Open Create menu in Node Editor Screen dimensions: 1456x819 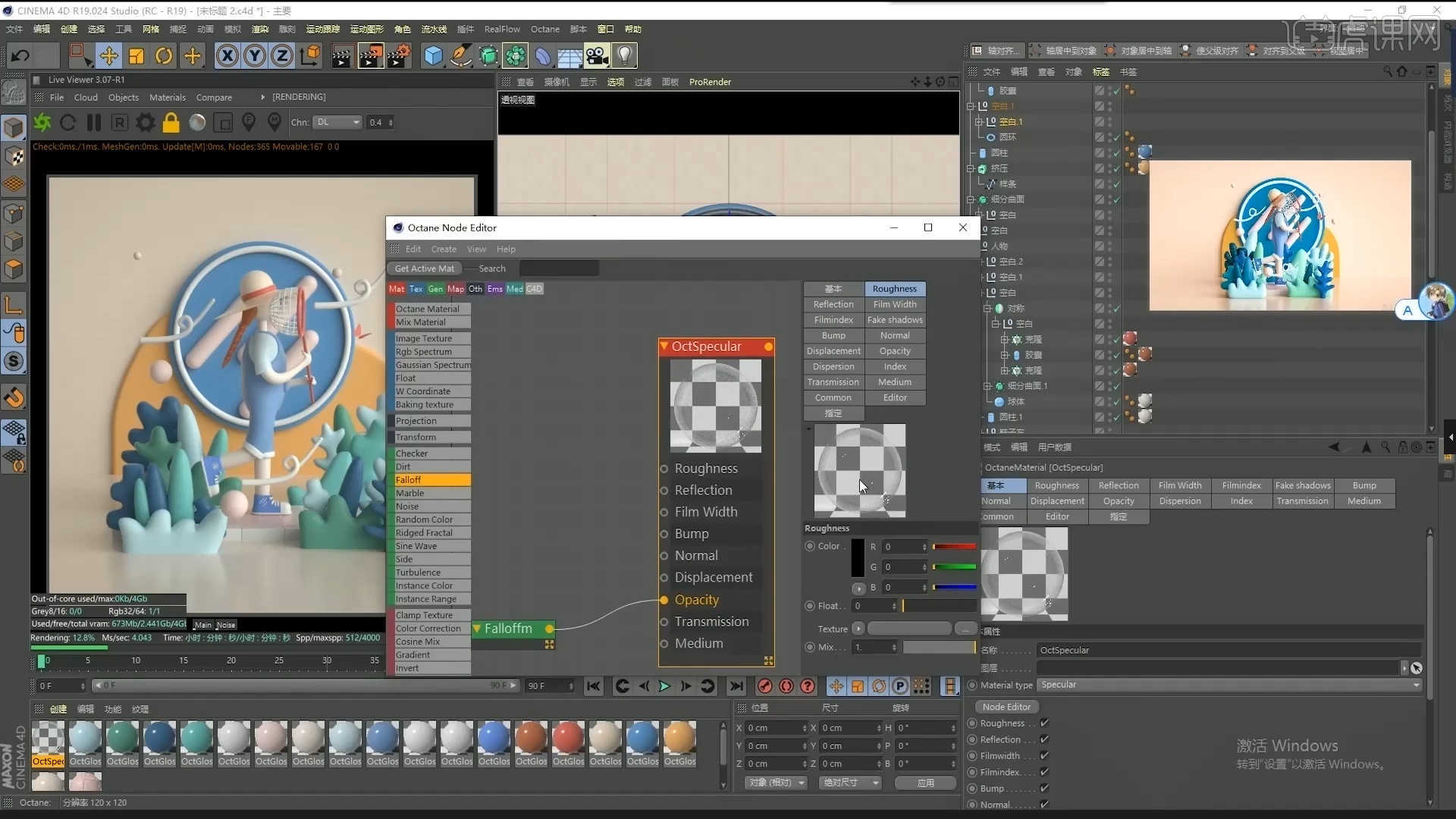point(444,249)
